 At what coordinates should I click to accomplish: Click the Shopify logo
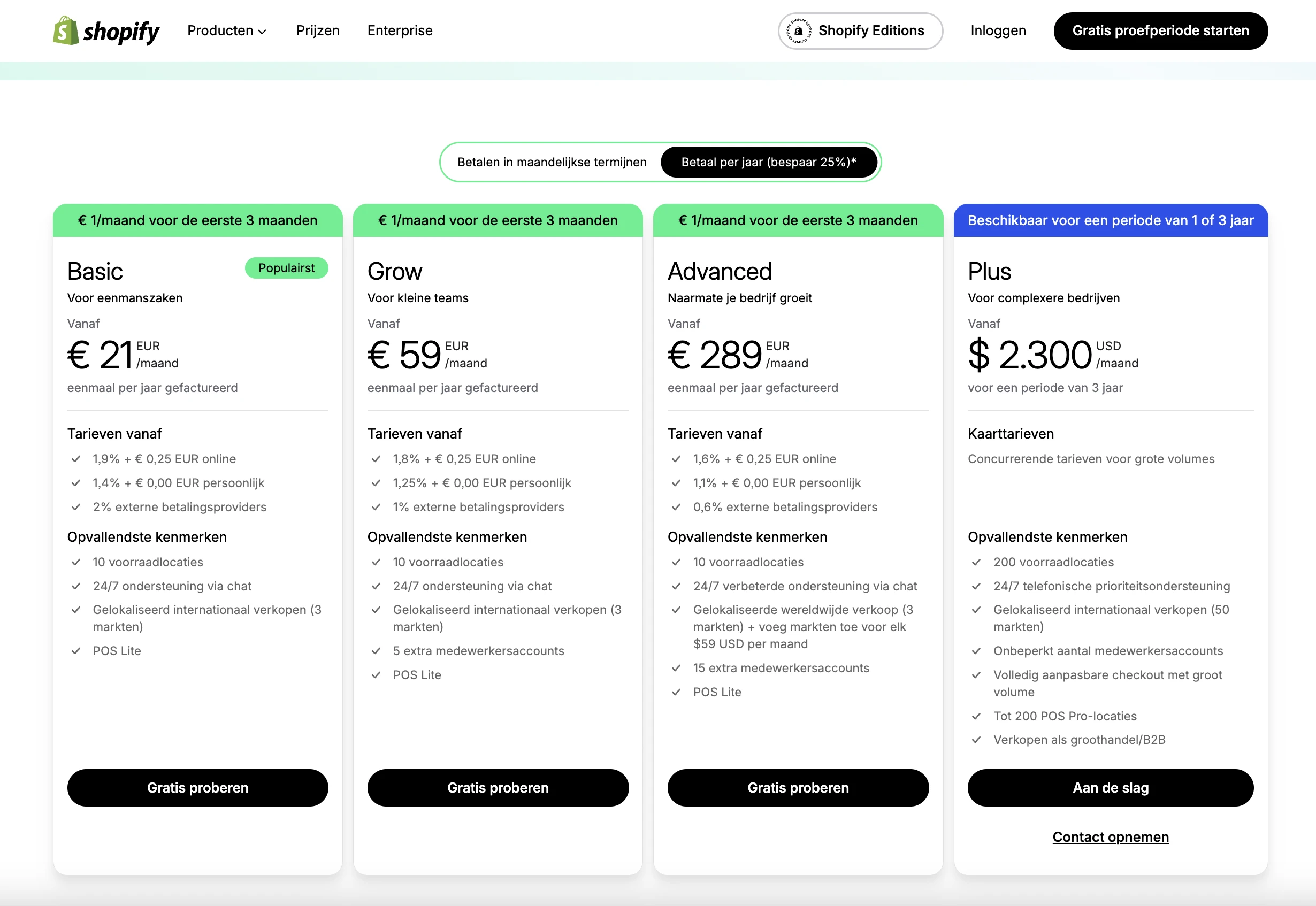105,30
